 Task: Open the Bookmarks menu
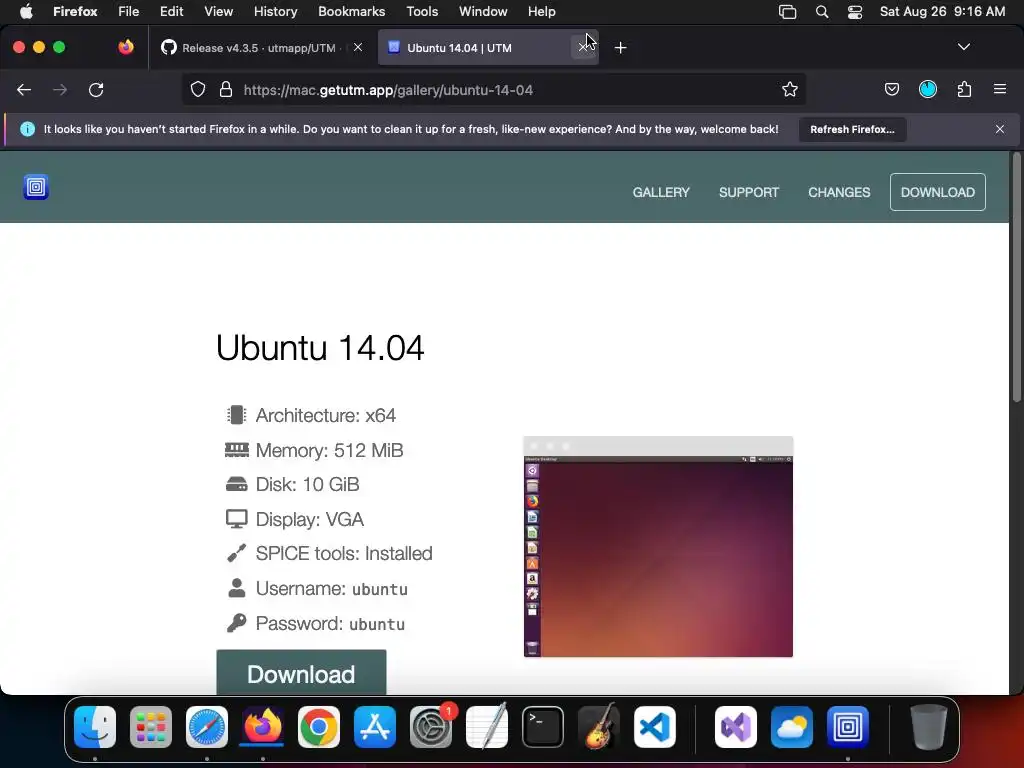point(351,12)
